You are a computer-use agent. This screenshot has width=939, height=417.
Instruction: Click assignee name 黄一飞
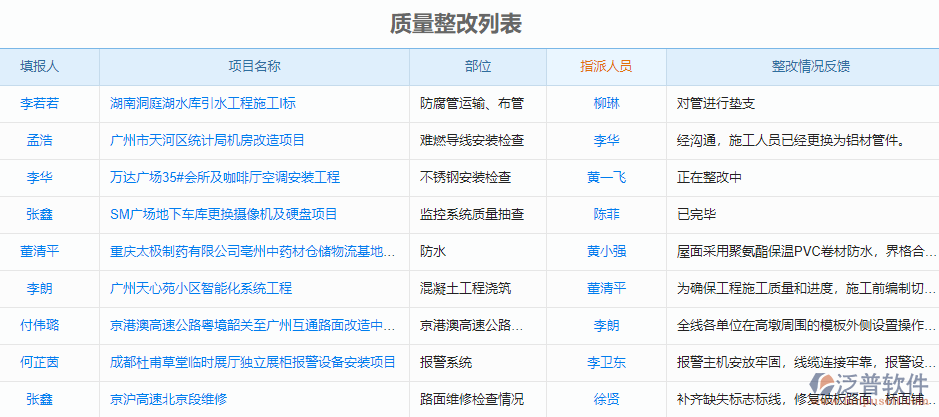click(606, 177)
